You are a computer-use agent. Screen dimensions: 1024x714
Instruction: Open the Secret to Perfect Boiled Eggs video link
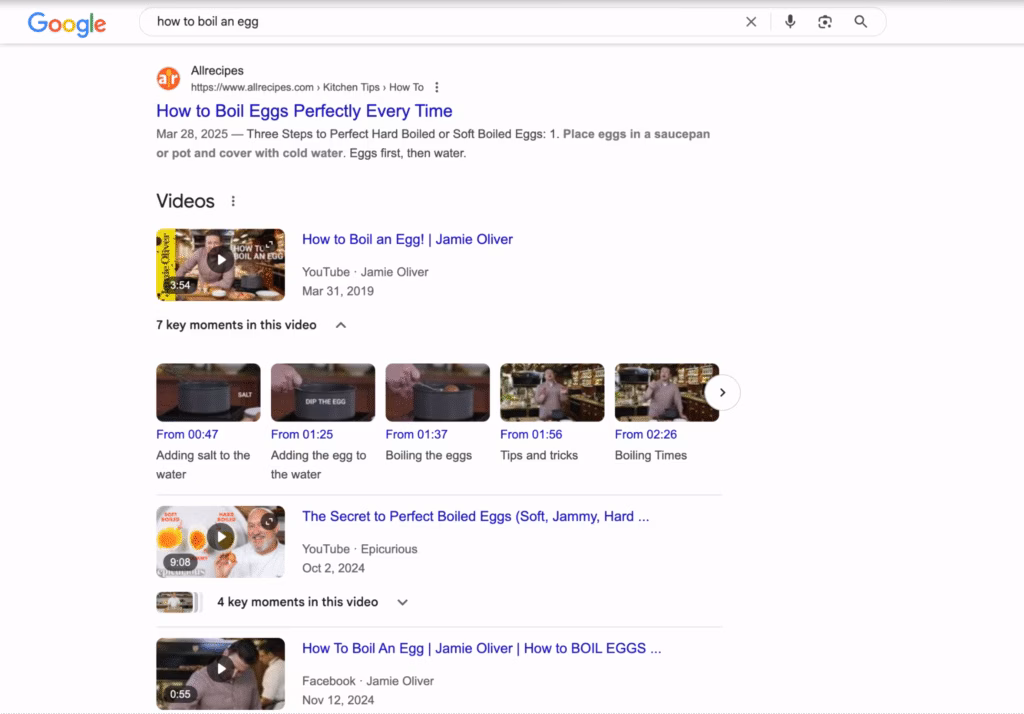pos(475,516)
